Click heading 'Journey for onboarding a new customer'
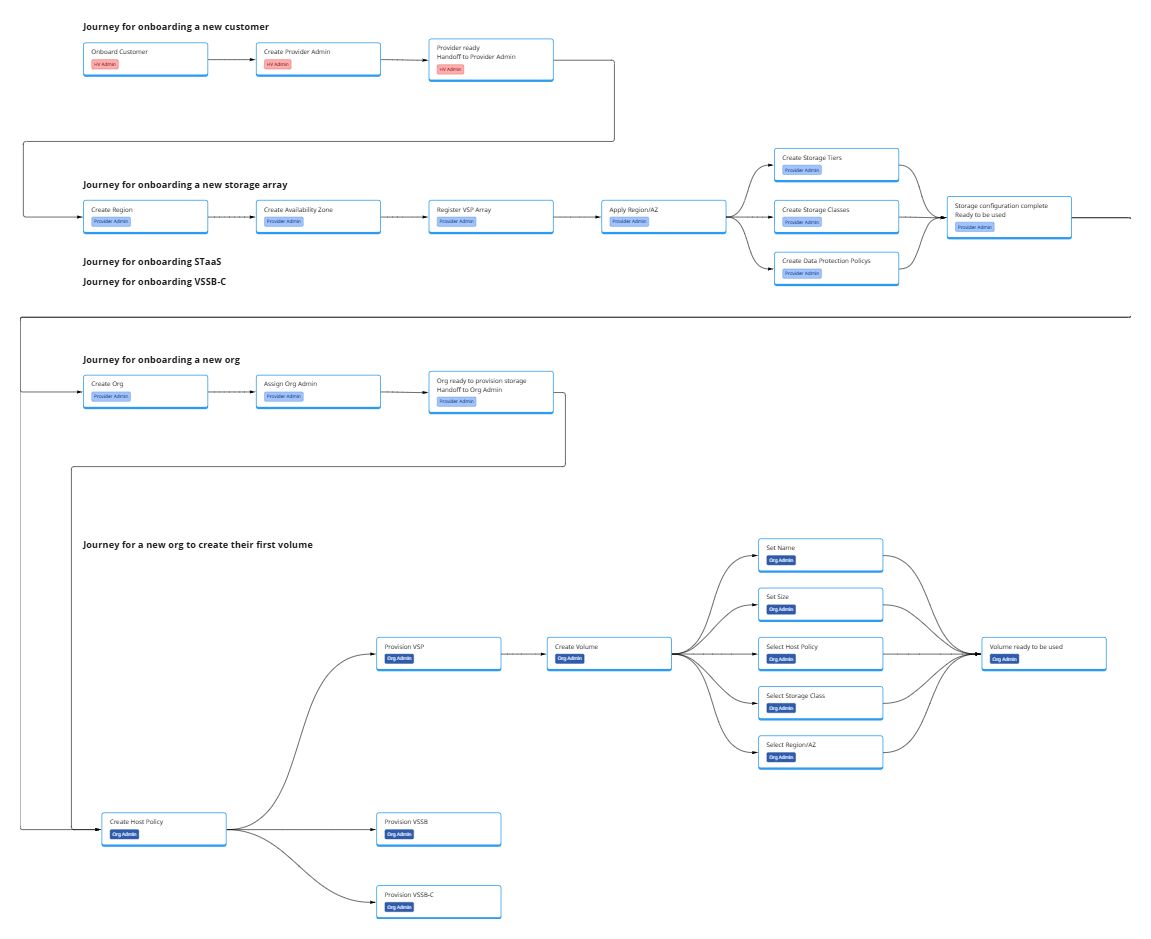The width and height of the screenshot is (1151, 939). pos(175,26)
